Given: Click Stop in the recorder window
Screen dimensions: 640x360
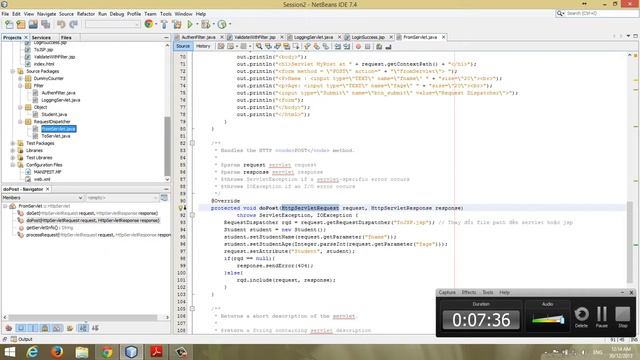Looking at the screenshot, I should pos(622,317).
